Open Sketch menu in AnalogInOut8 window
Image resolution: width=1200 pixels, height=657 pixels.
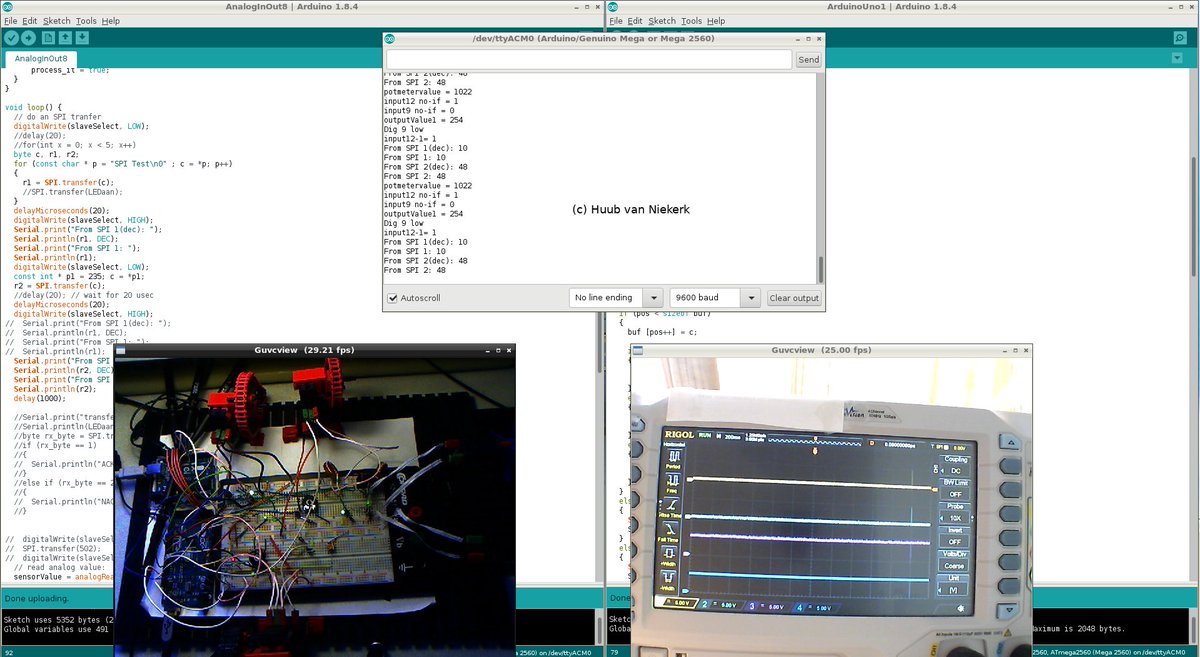(x=57, y=20)
